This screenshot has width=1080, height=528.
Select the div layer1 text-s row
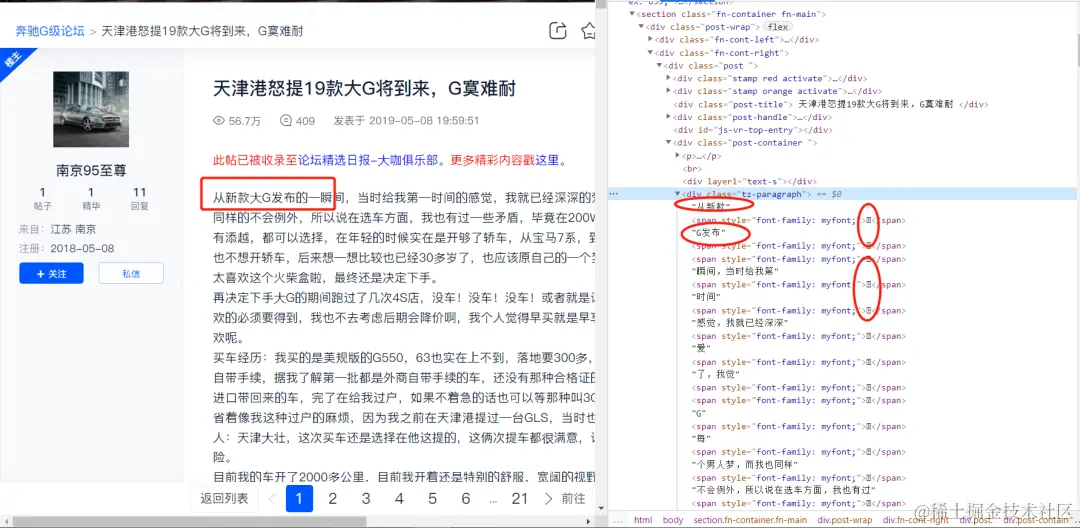point(748,181)
